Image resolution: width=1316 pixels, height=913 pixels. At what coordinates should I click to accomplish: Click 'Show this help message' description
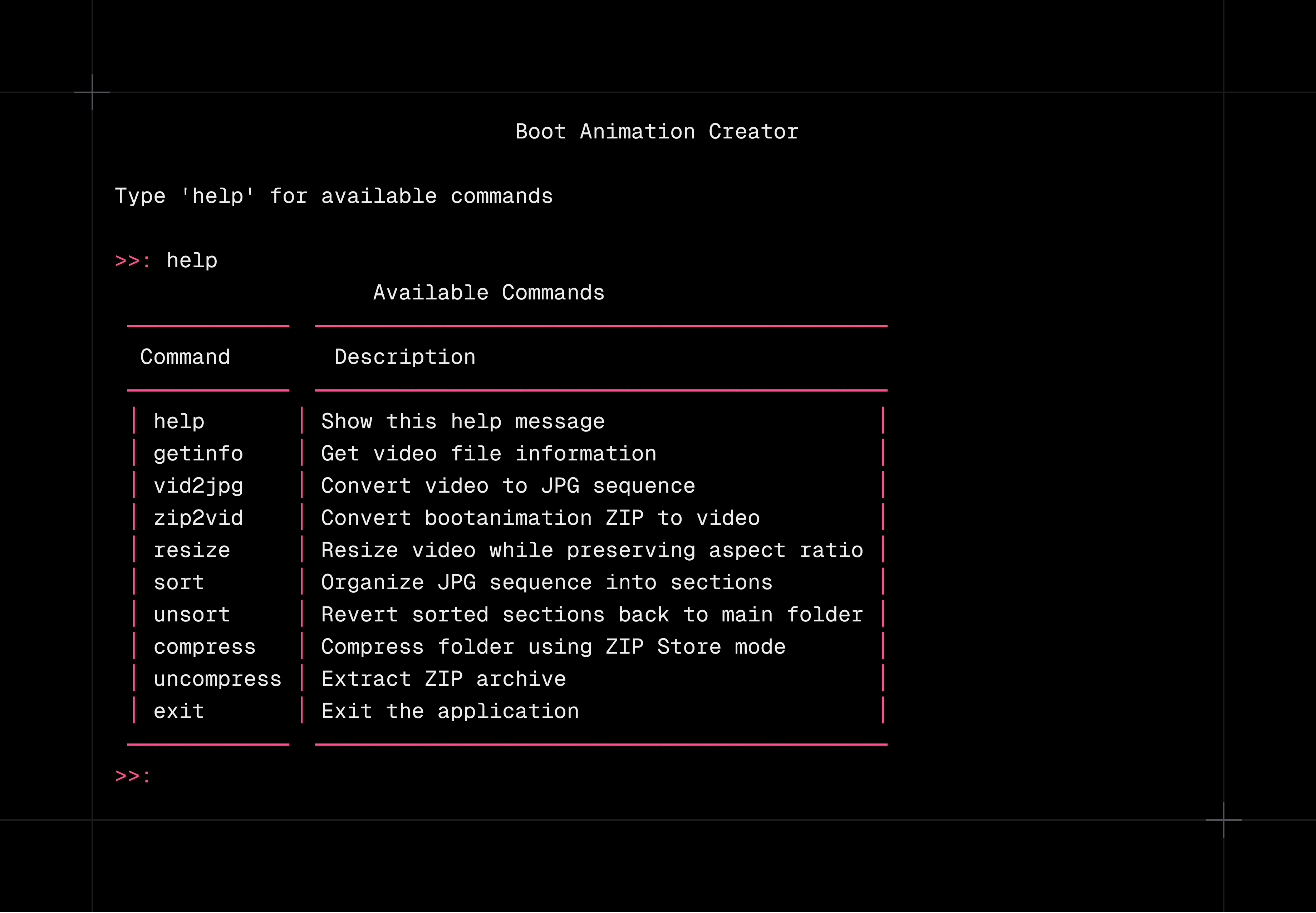coord(463,421)
